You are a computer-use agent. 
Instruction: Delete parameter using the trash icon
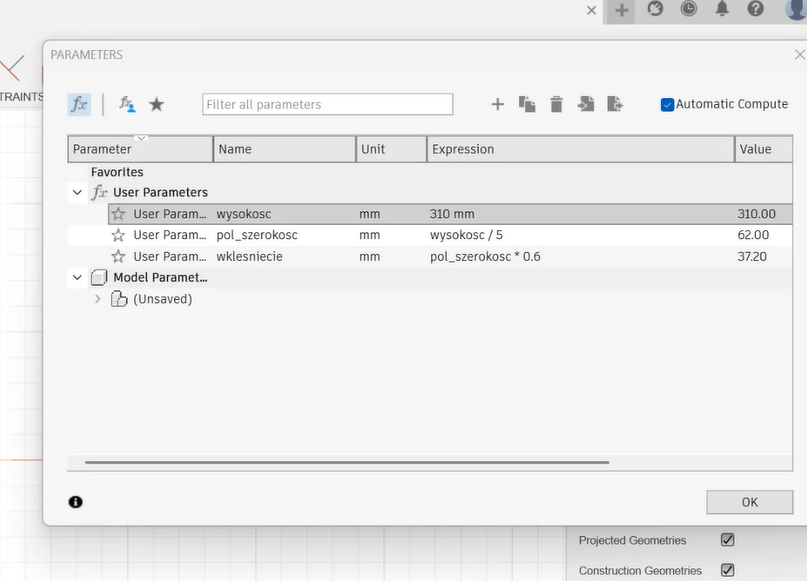(556, 104)
